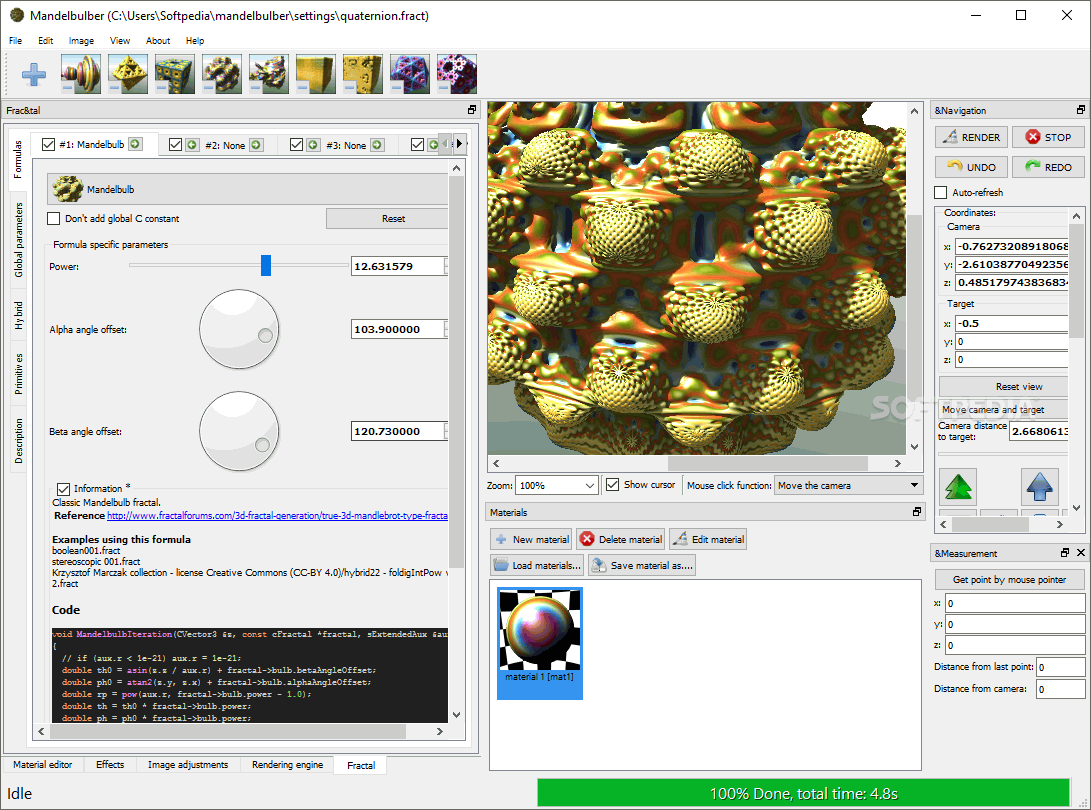Toggle the #2 None formula checkbox
Image resolution: width=1091 pixels, height=810 pixels.
click(175, 145)
